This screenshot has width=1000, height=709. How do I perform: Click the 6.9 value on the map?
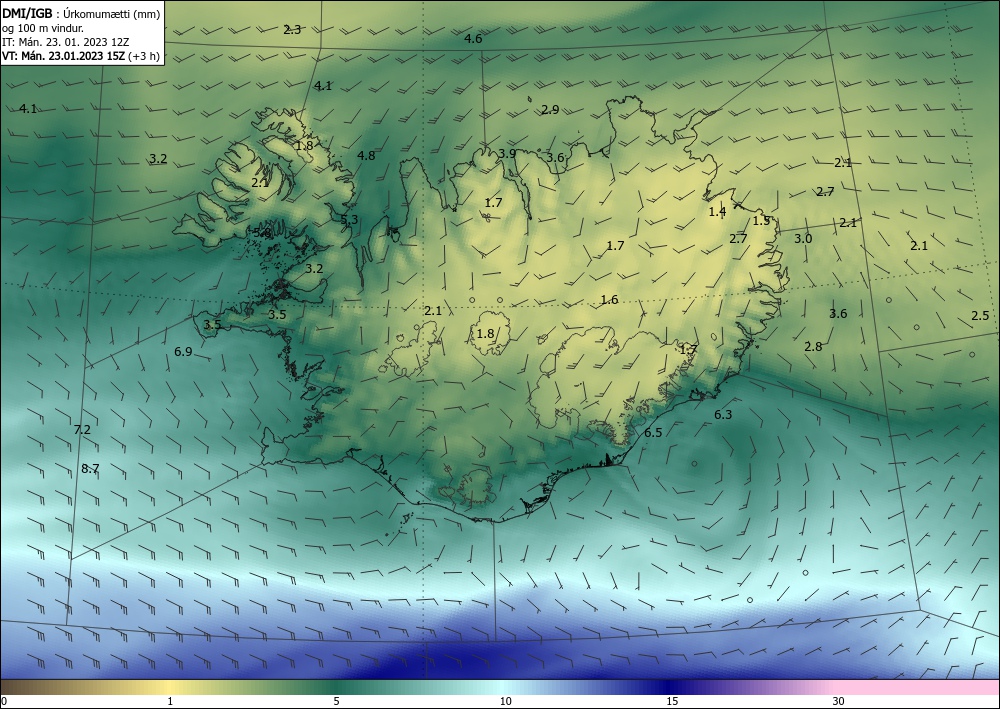click(183, 352)
